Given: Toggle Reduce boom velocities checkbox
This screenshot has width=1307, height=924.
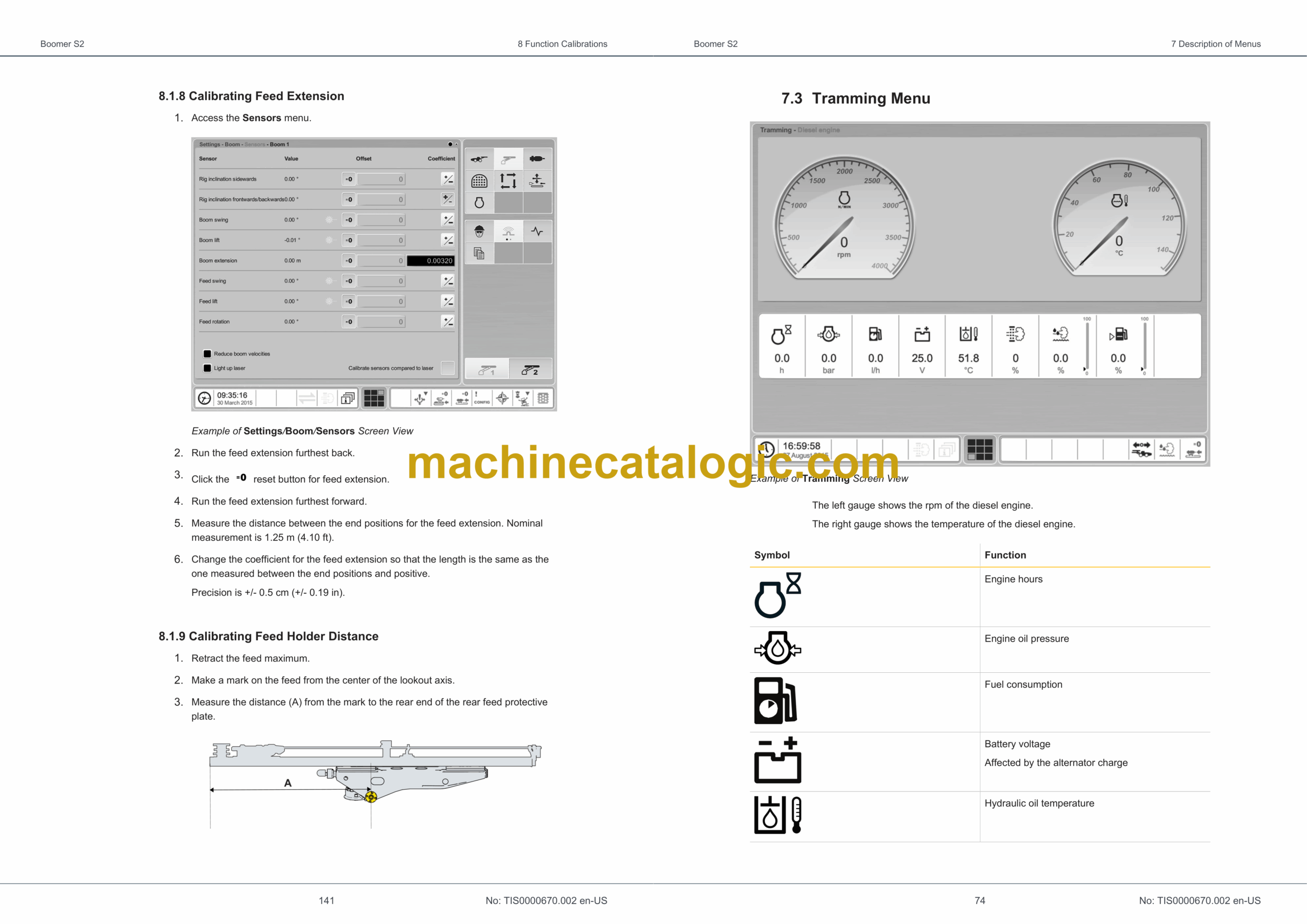Looking at the screenshot, I should [x=207, y=354].
